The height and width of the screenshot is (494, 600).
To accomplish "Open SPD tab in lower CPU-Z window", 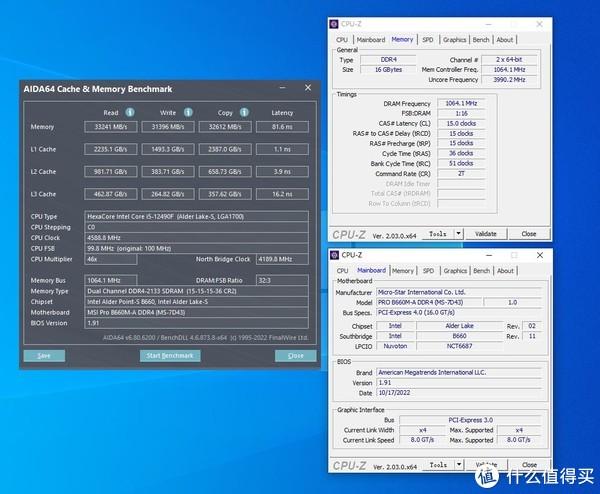I will coord(428,271).
